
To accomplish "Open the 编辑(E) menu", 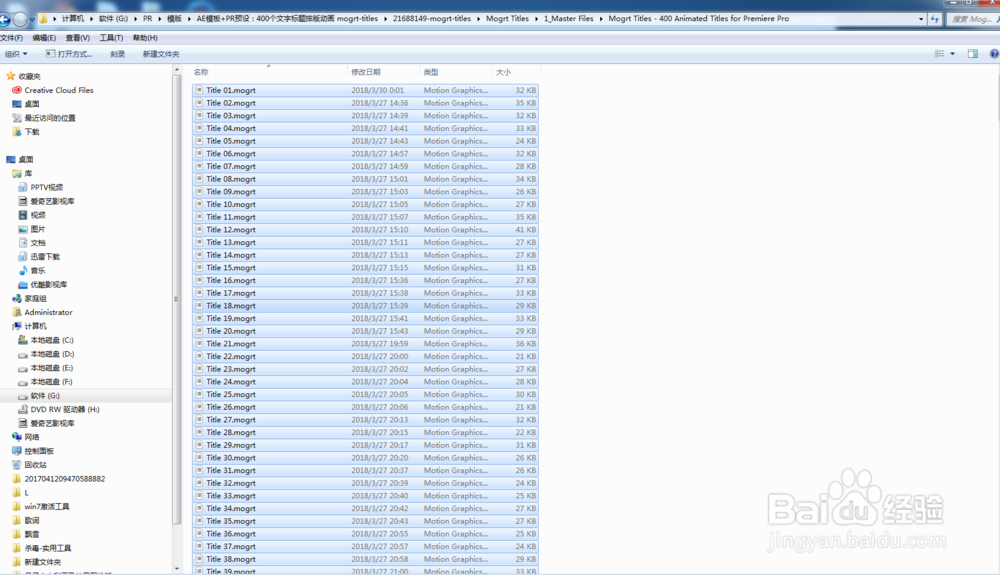I will (44, 38).
